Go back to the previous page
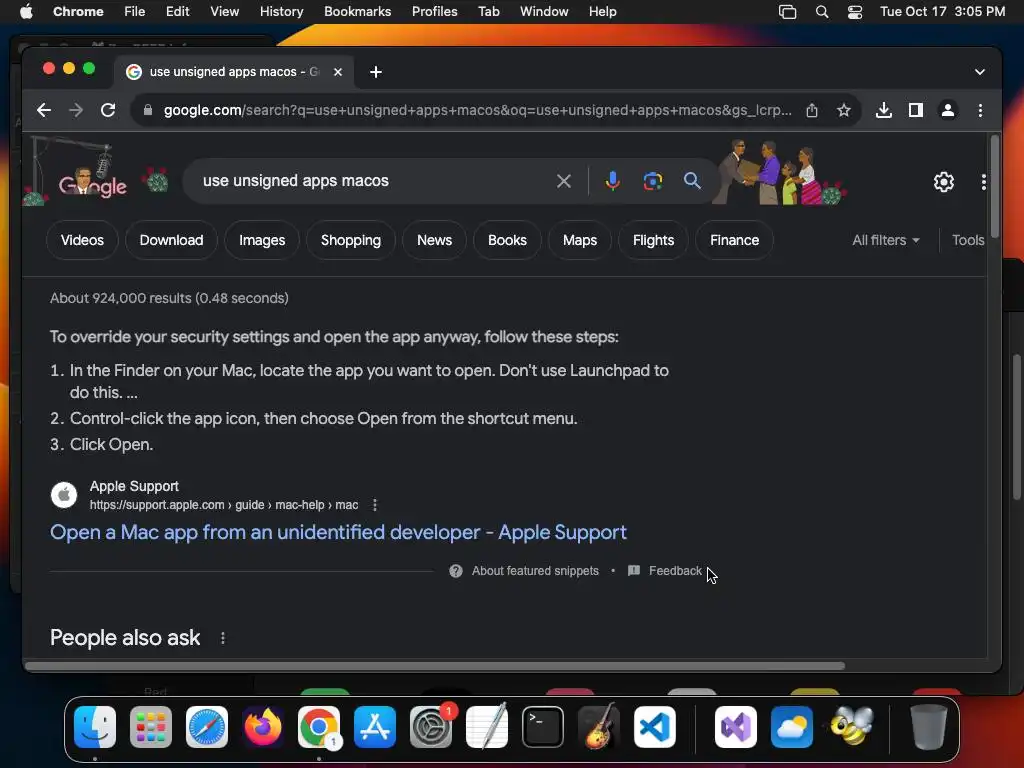 click(x=44, y=110)
